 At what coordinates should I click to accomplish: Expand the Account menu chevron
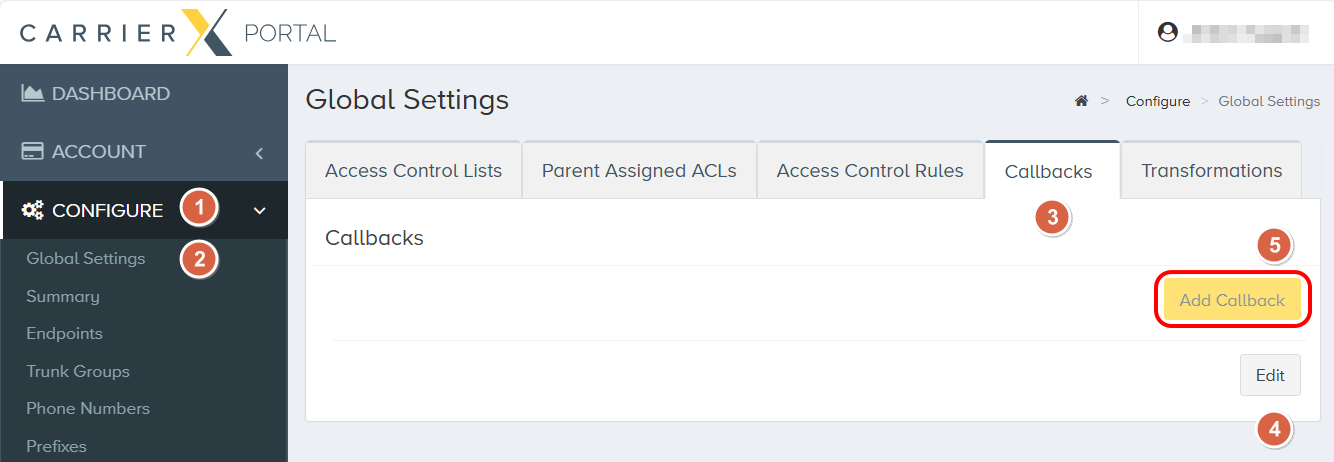pos(259,153)
